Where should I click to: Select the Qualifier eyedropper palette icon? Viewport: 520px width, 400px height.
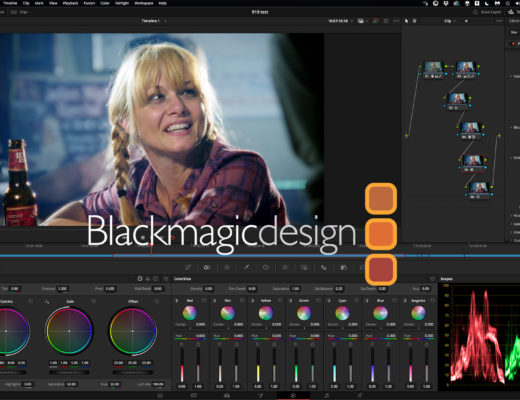246,267
